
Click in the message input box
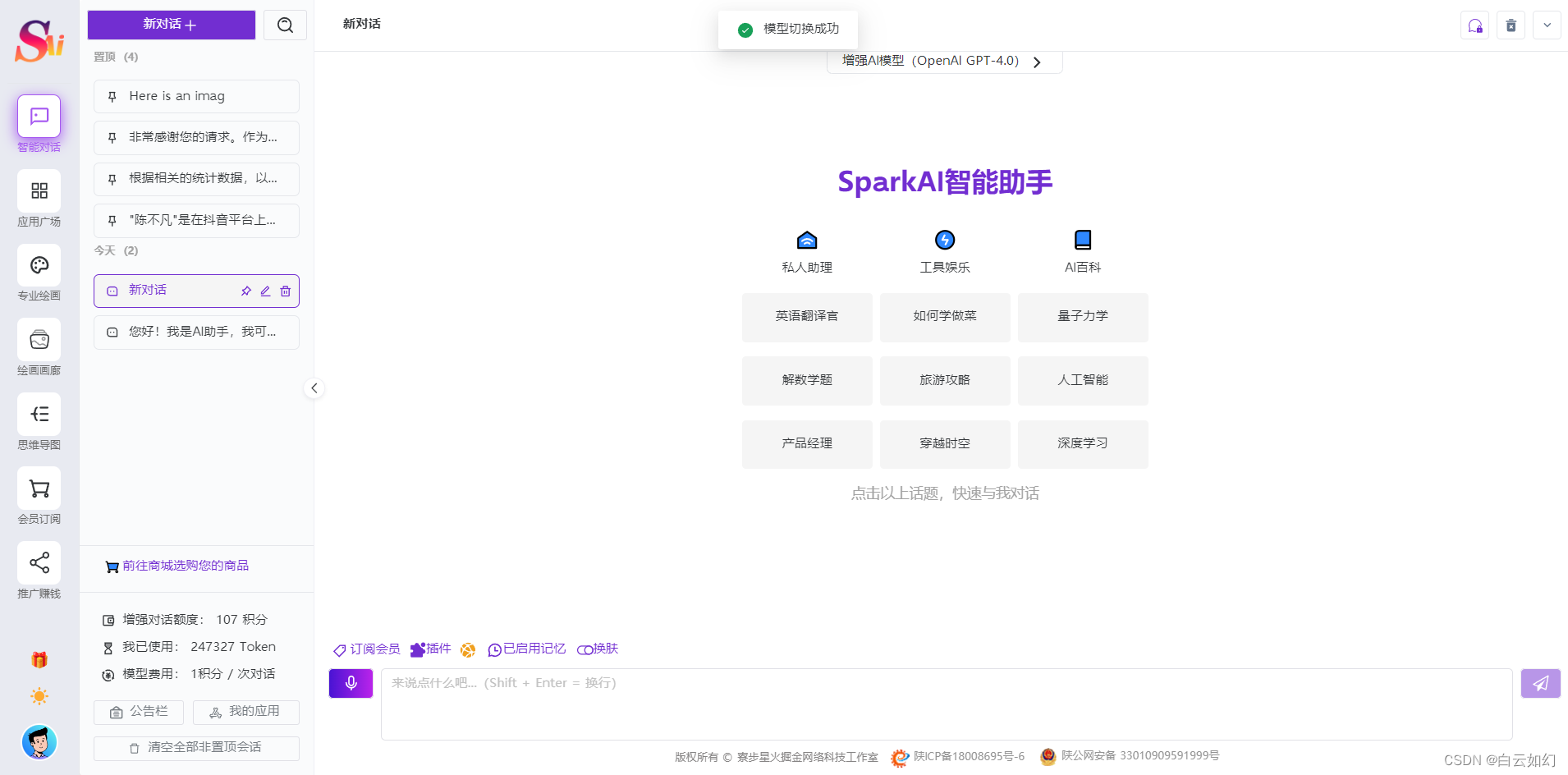946,704
